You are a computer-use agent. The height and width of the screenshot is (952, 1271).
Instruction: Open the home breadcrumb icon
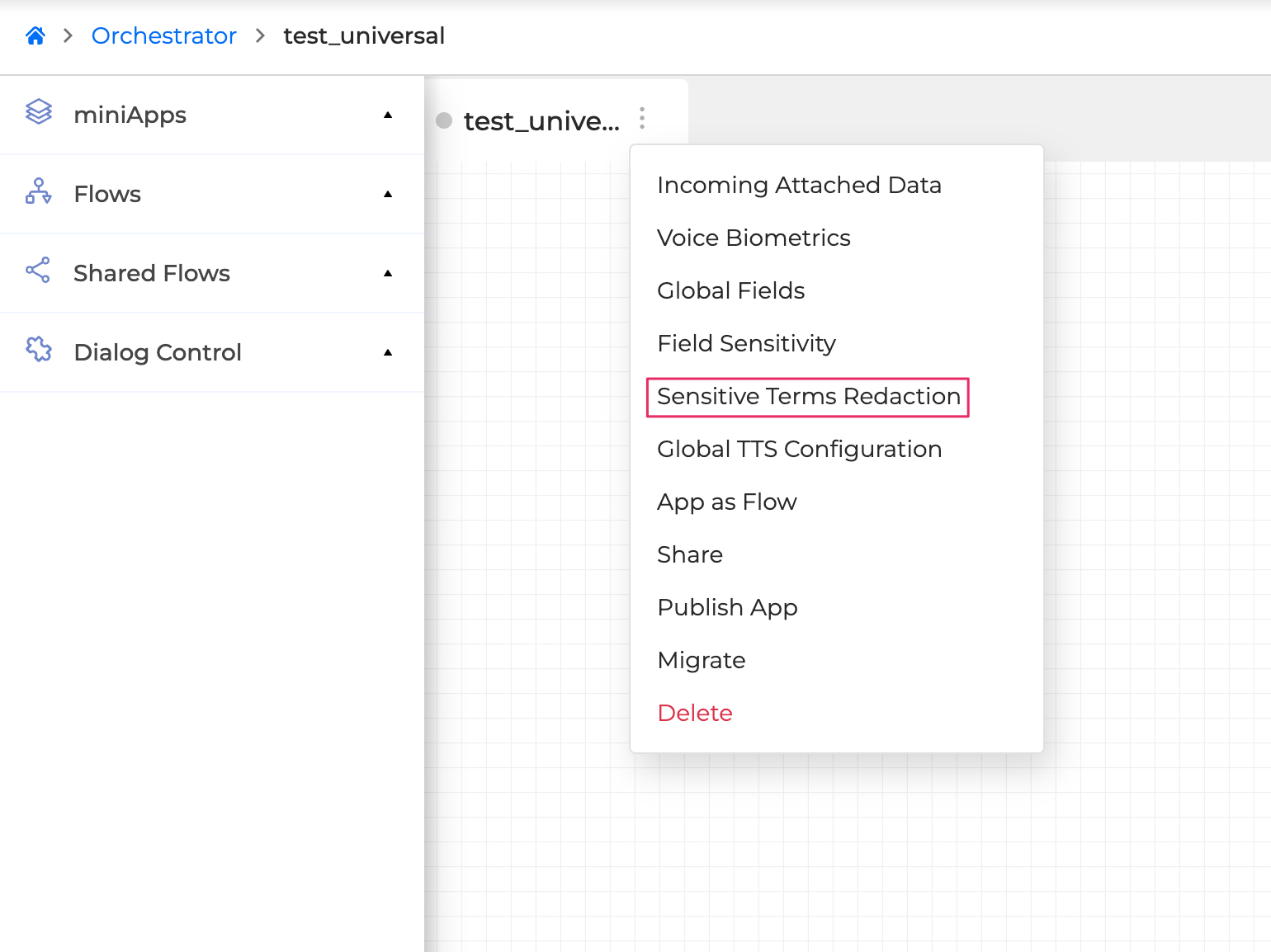pos(35,35)
